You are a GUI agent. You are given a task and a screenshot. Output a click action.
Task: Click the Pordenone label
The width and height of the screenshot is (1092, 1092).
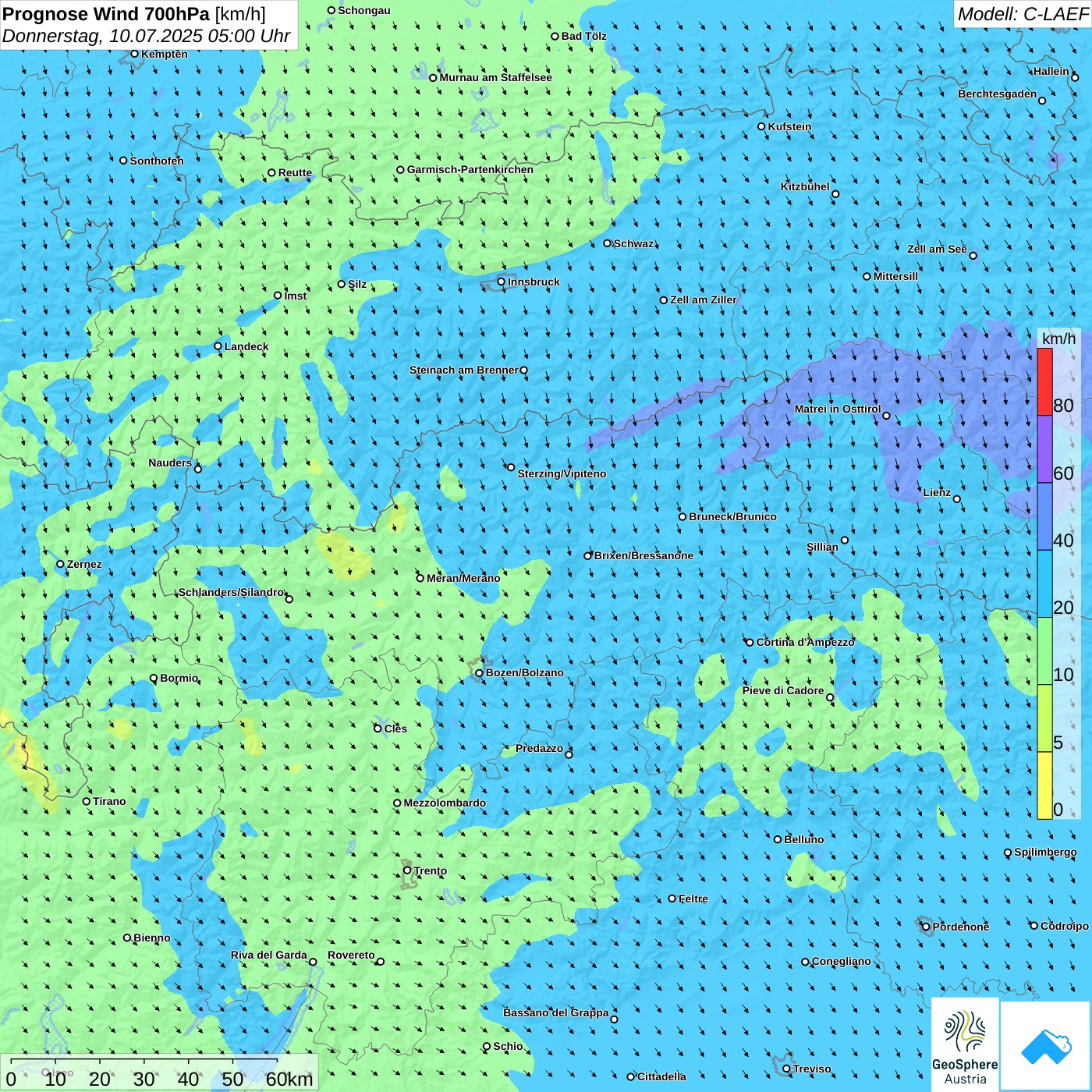(x=961, y=927)
